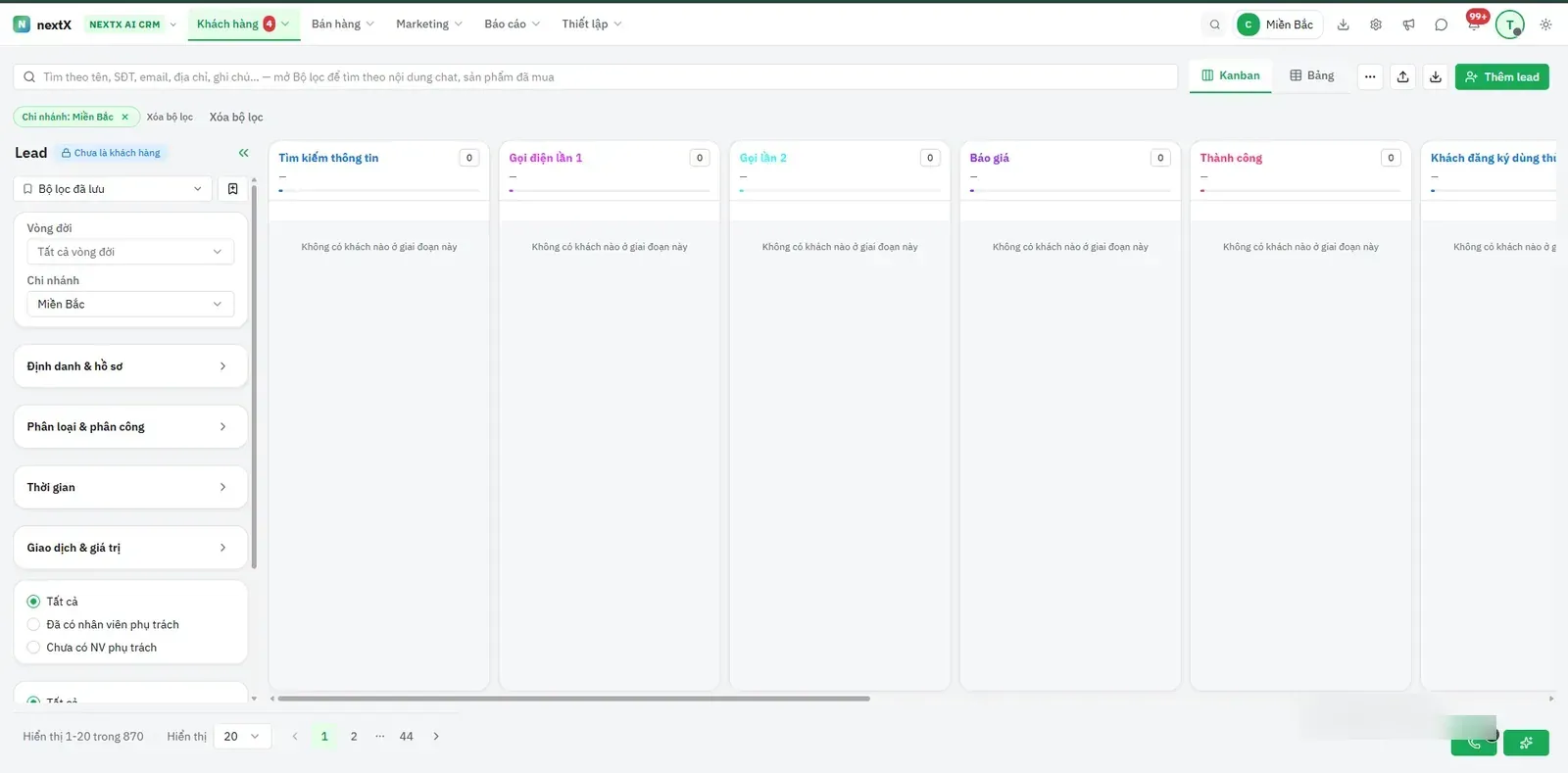1568x773 pixels.
Task: Open the Bán hàng menu
Action: pos(343,24)
